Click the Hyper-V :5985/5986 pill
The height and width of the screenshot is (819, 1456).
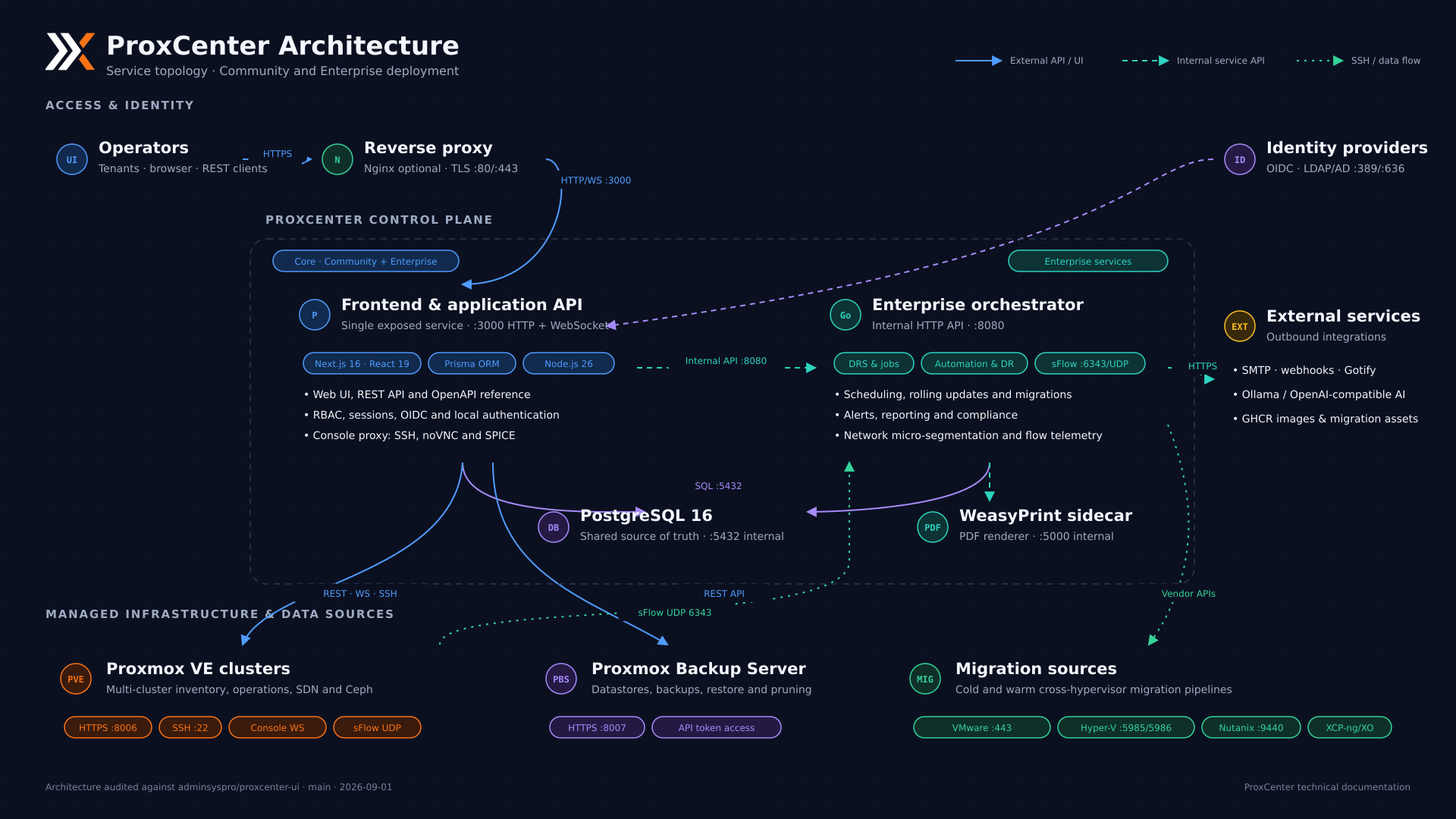click(x=1126, y=727)
